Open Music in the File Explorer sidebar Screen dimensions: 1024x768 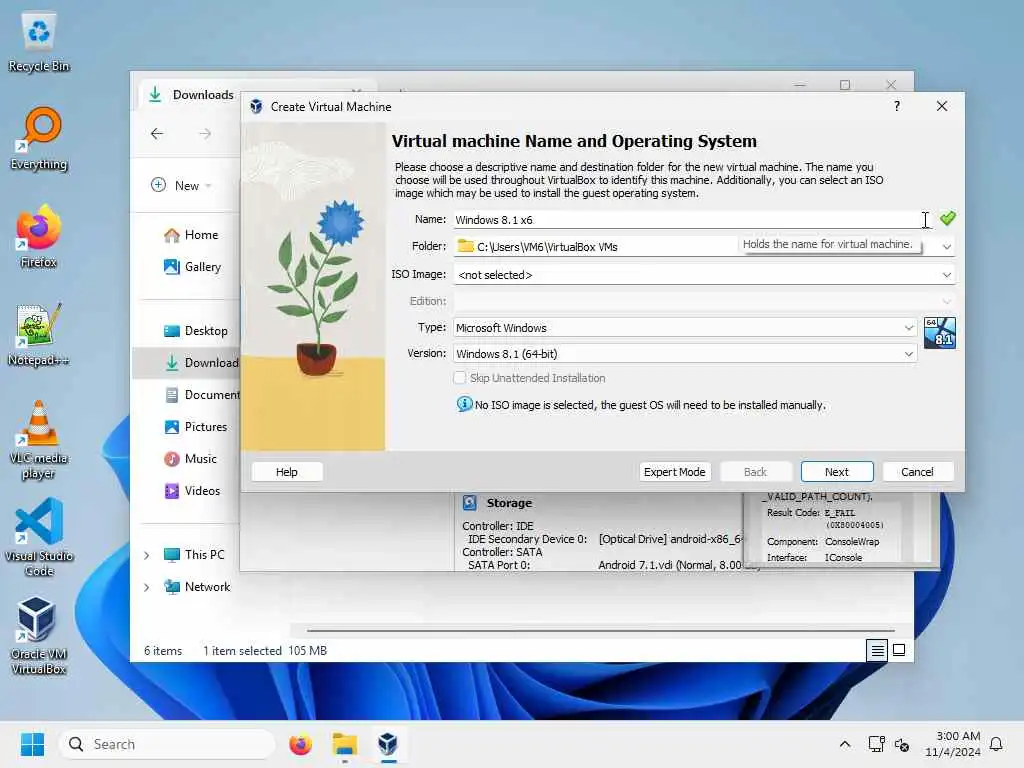(x=191, y=458)
